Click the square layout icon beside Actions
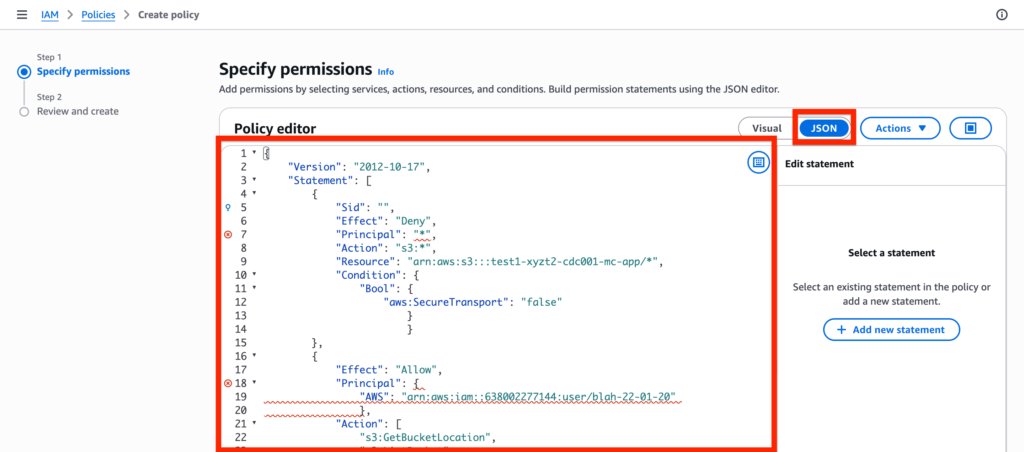This screenshot has width=1024, height=452. click(970, 128)
